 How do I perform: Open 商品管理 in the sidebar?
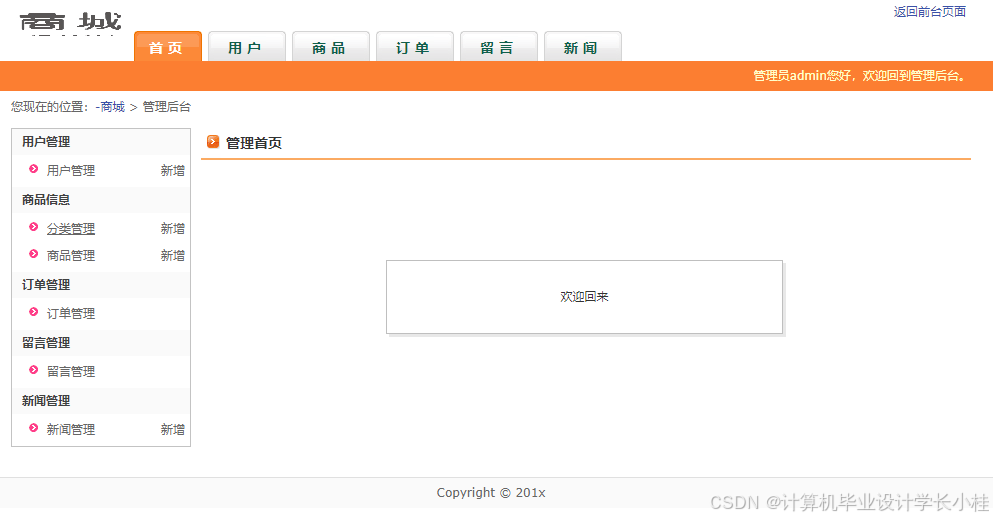[x=71, y=255]
